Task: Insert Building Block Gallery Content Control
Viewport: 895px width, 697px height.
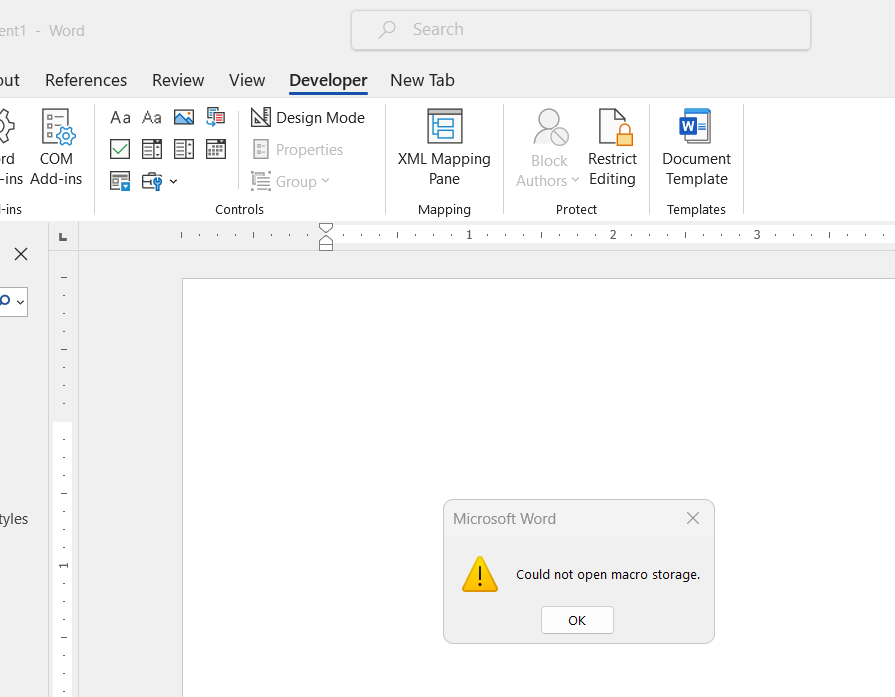Action: tap(216, 118)
